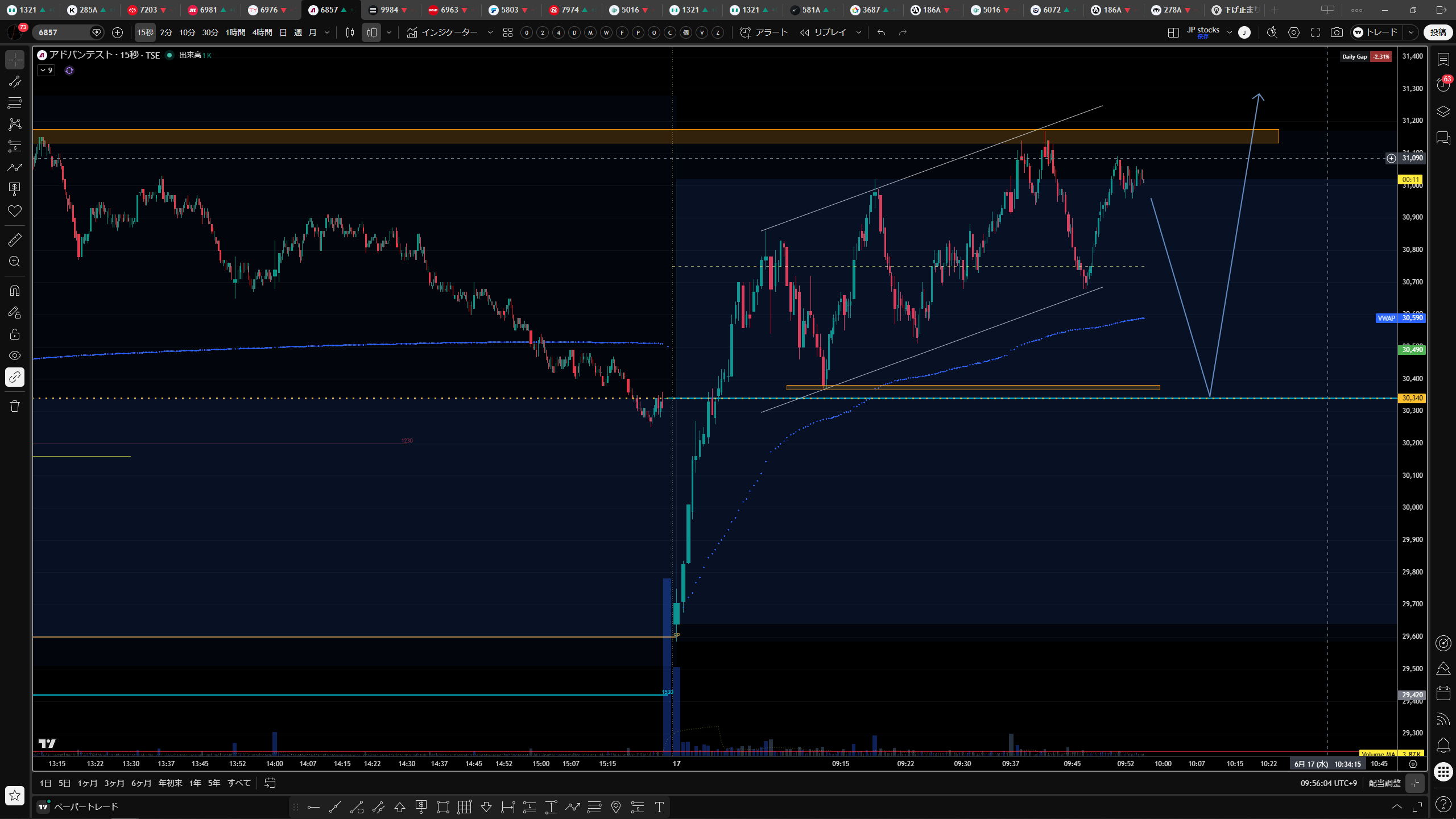Toggle the purple indicator refresh icon near legend
1456x819 pixels.
pyautogui.click(x=69, y=71)
